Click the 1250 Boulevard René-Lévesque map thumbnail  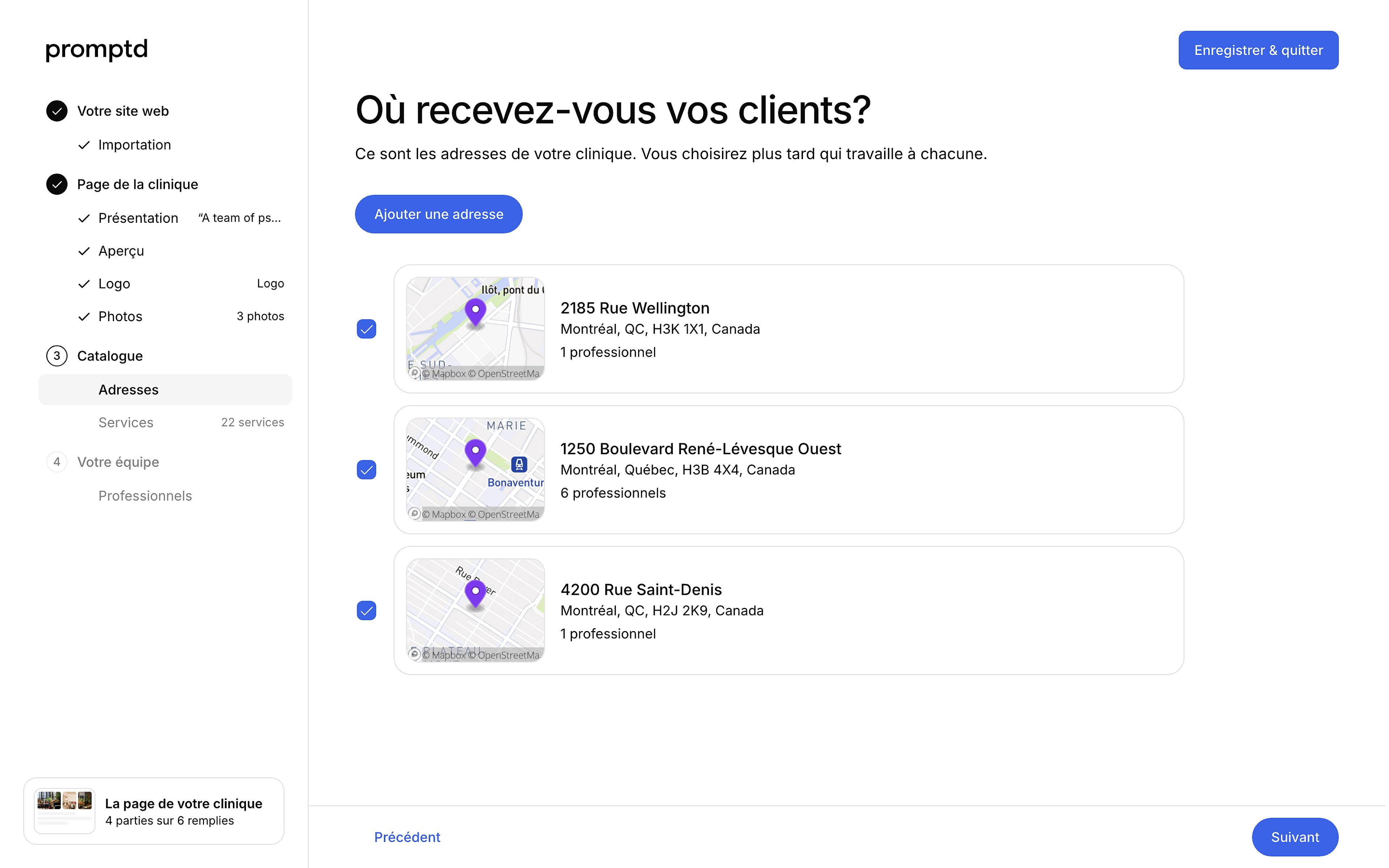[x=475, y=469]
